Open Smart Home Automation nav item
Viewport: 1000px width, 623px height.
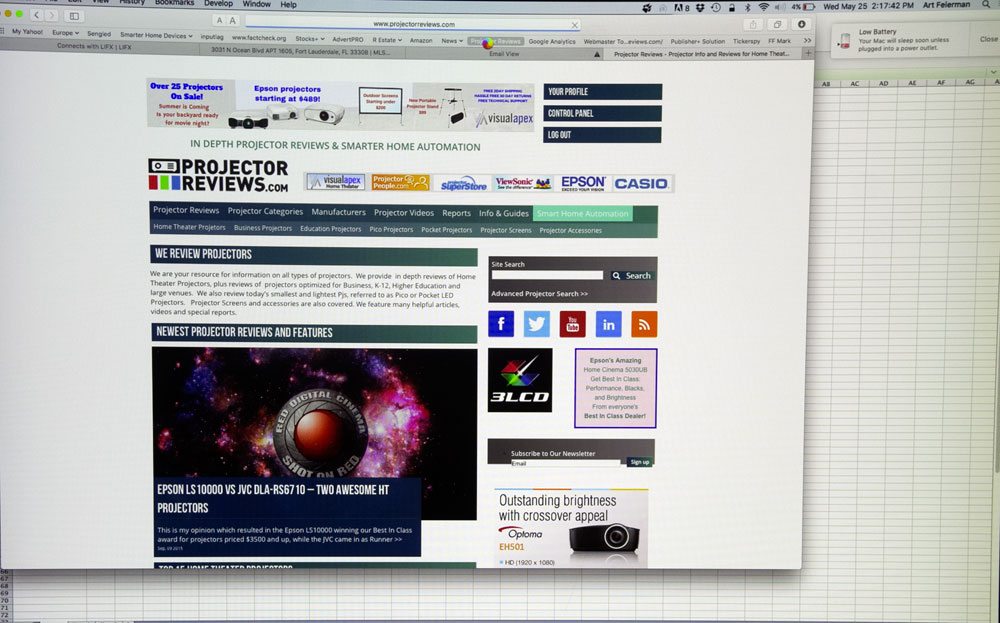coord(583,214)
